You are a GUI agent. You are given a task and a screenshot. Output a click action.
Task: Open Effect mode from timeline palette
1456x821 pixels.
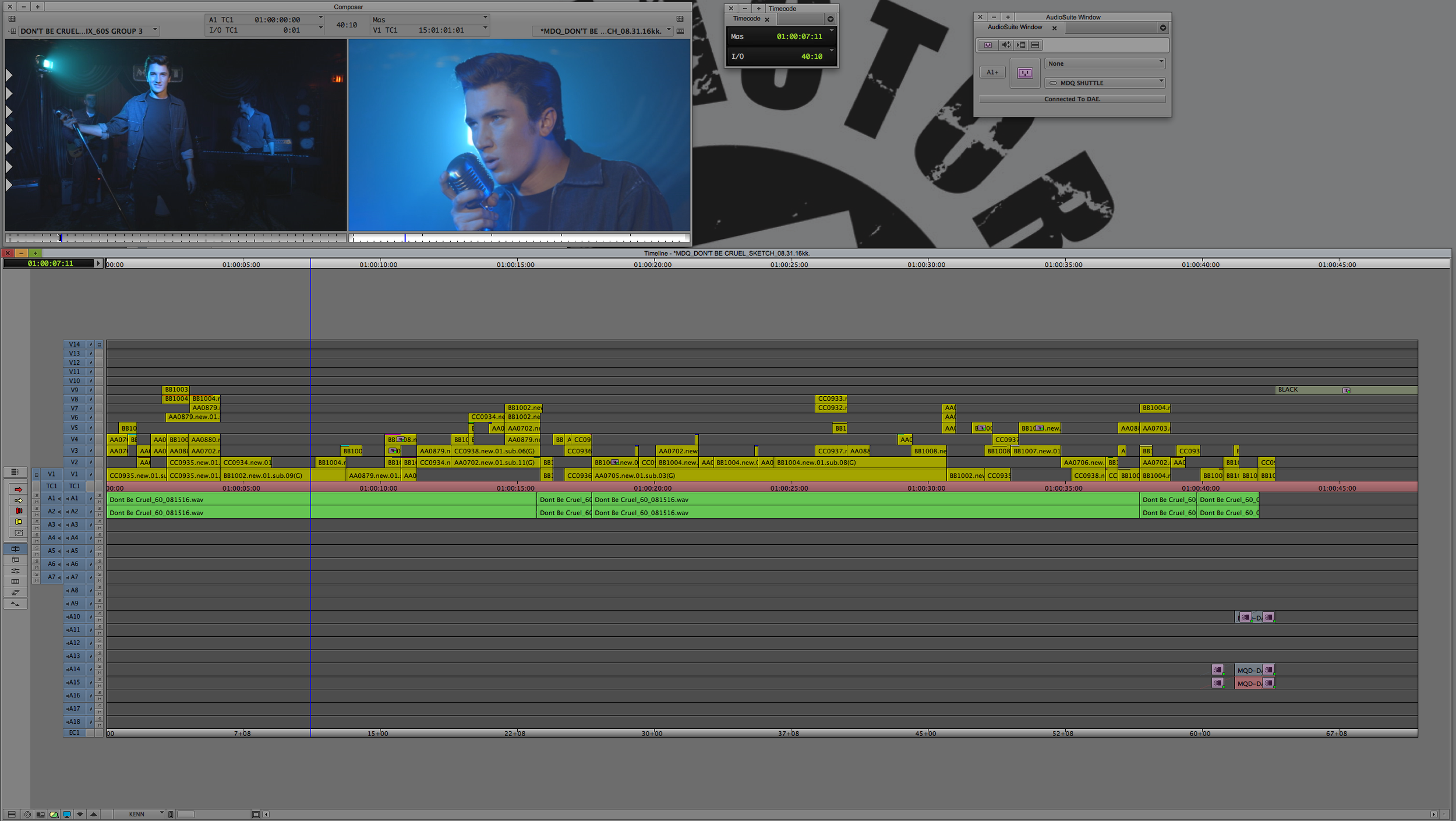tap(15, 571)
